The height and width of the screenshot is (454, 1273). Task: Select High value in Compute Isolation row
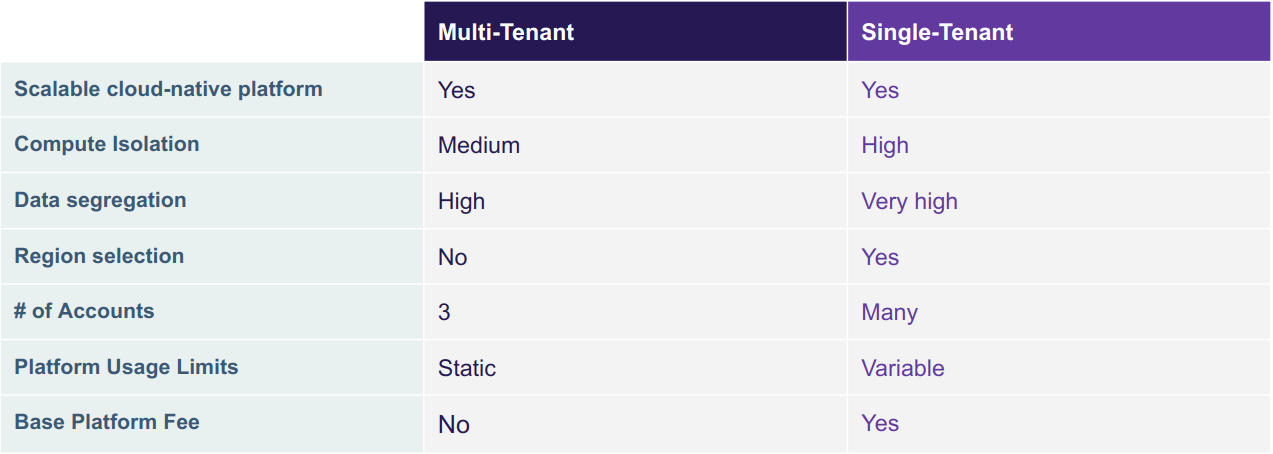885,145
